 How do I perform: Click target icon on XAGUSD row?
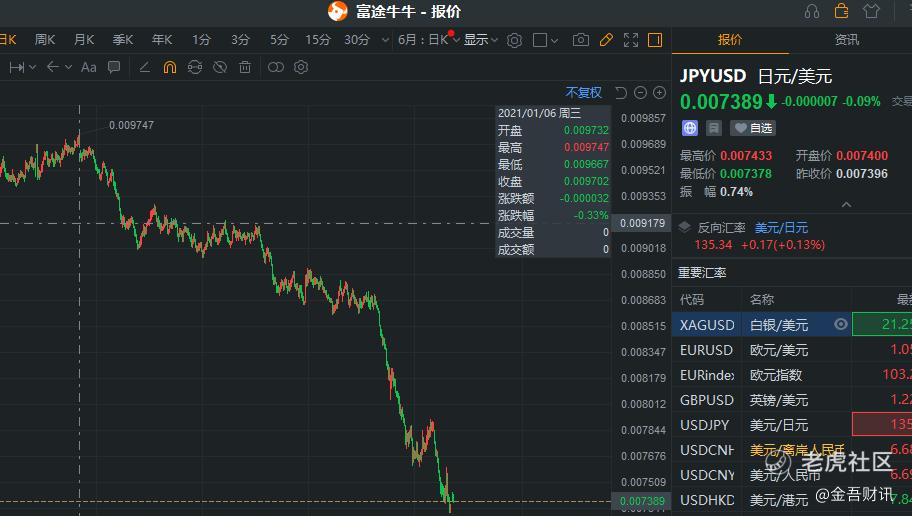click(x=840, y=325)
